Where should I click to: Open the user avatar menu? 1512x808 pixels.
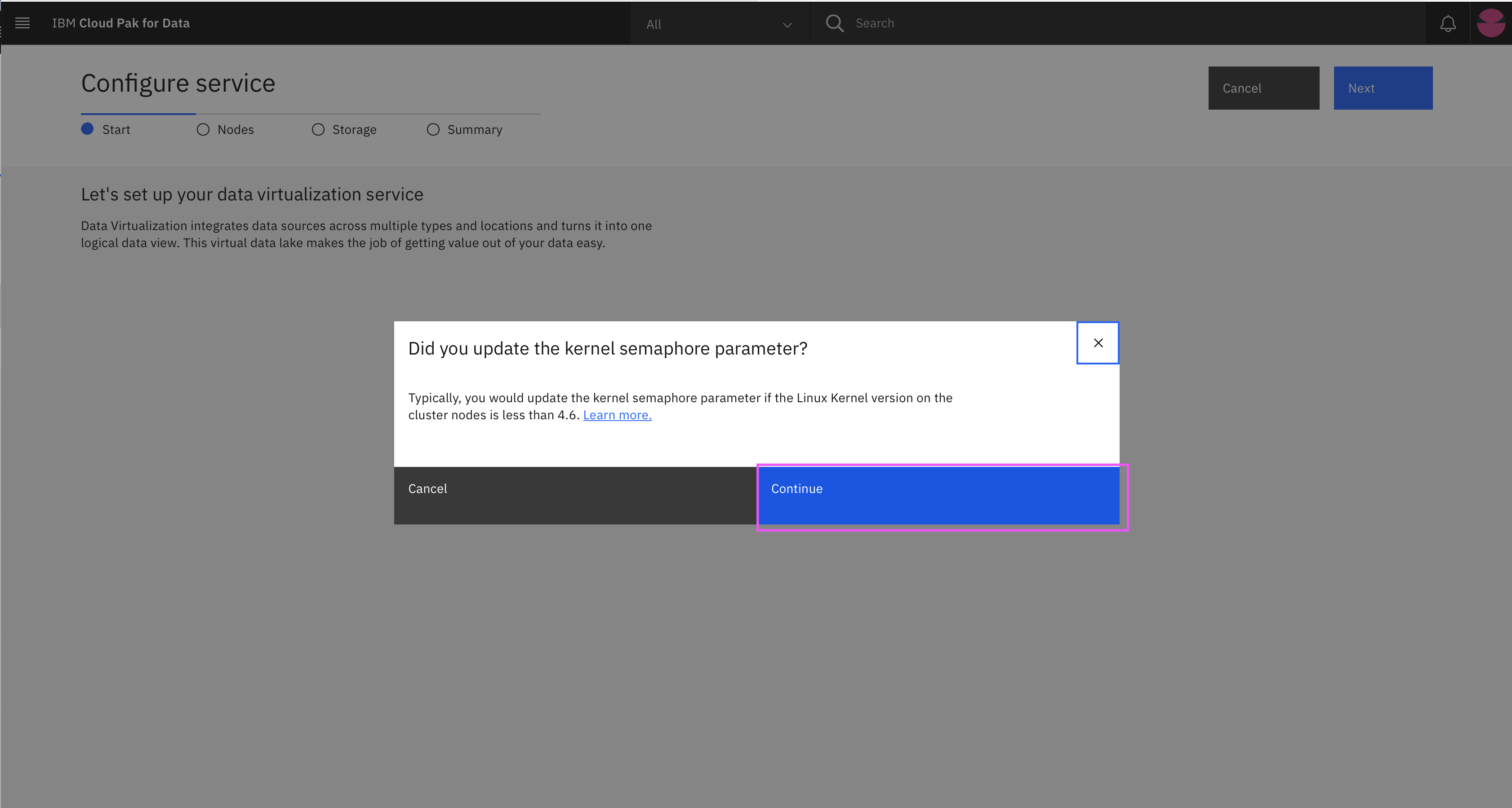(x=1491, y=23)
